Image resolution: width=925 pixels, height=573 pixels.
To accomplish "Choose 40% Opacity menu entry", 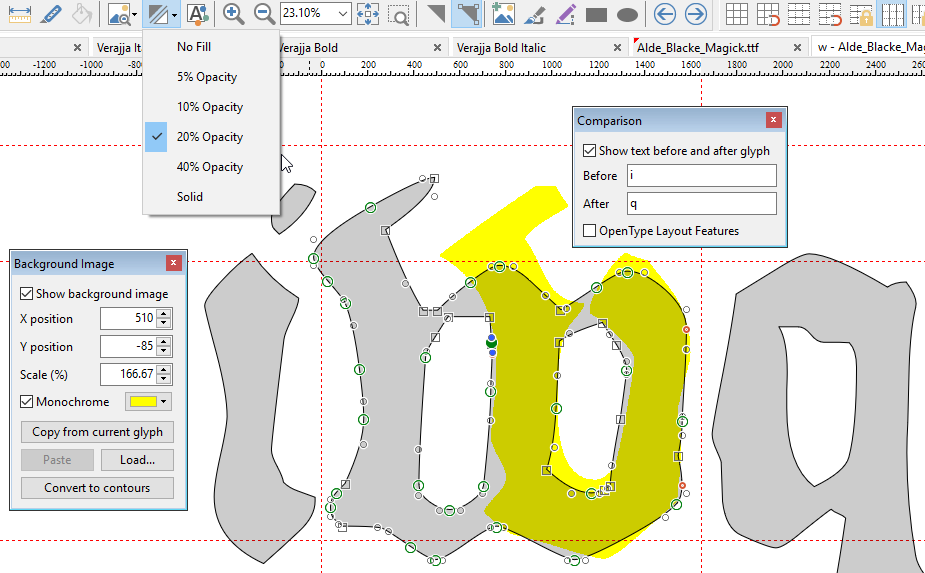I will pyautogui.click(x=211, y=167).
